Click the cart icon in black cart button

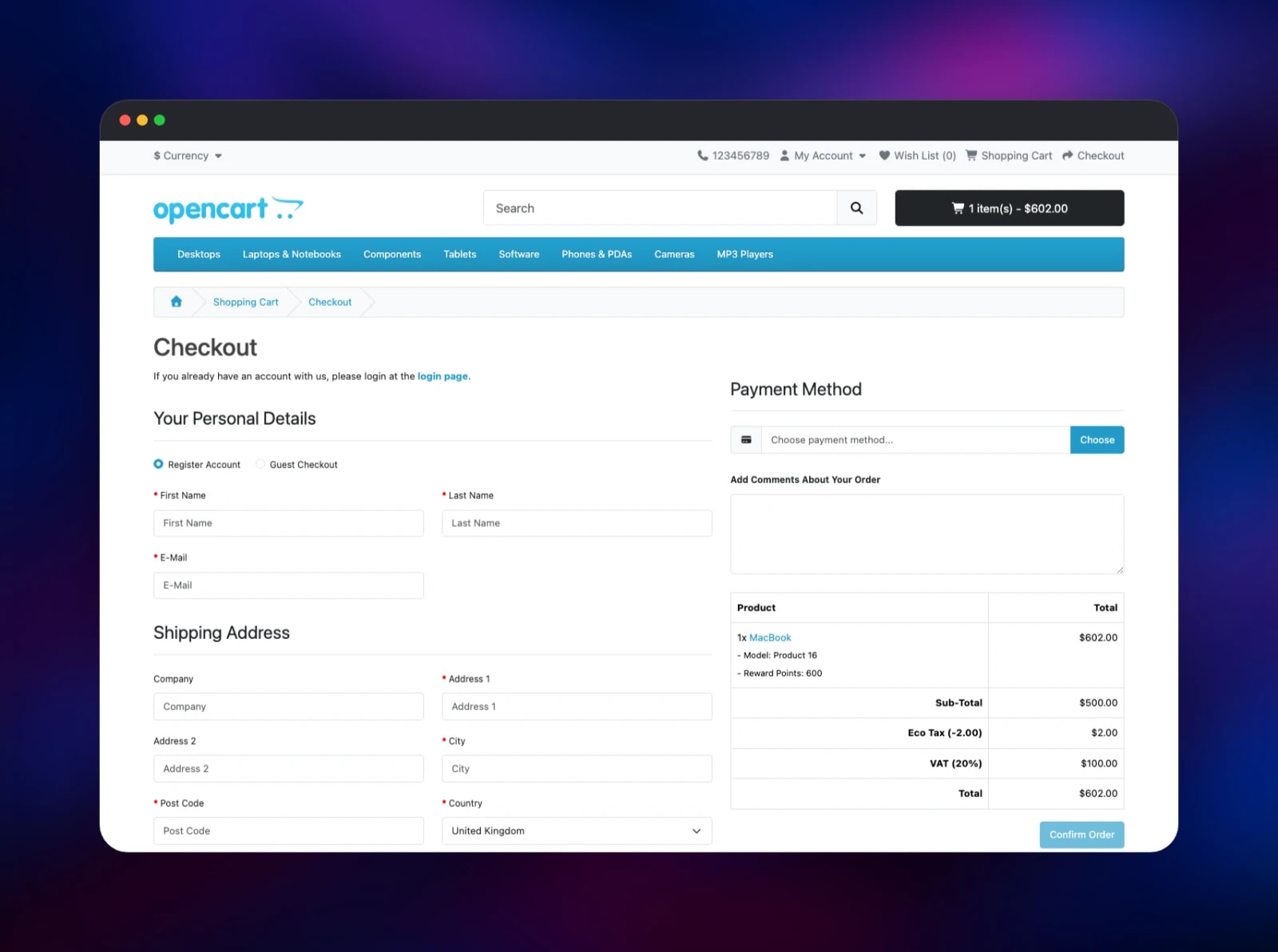tap(958, 208)
